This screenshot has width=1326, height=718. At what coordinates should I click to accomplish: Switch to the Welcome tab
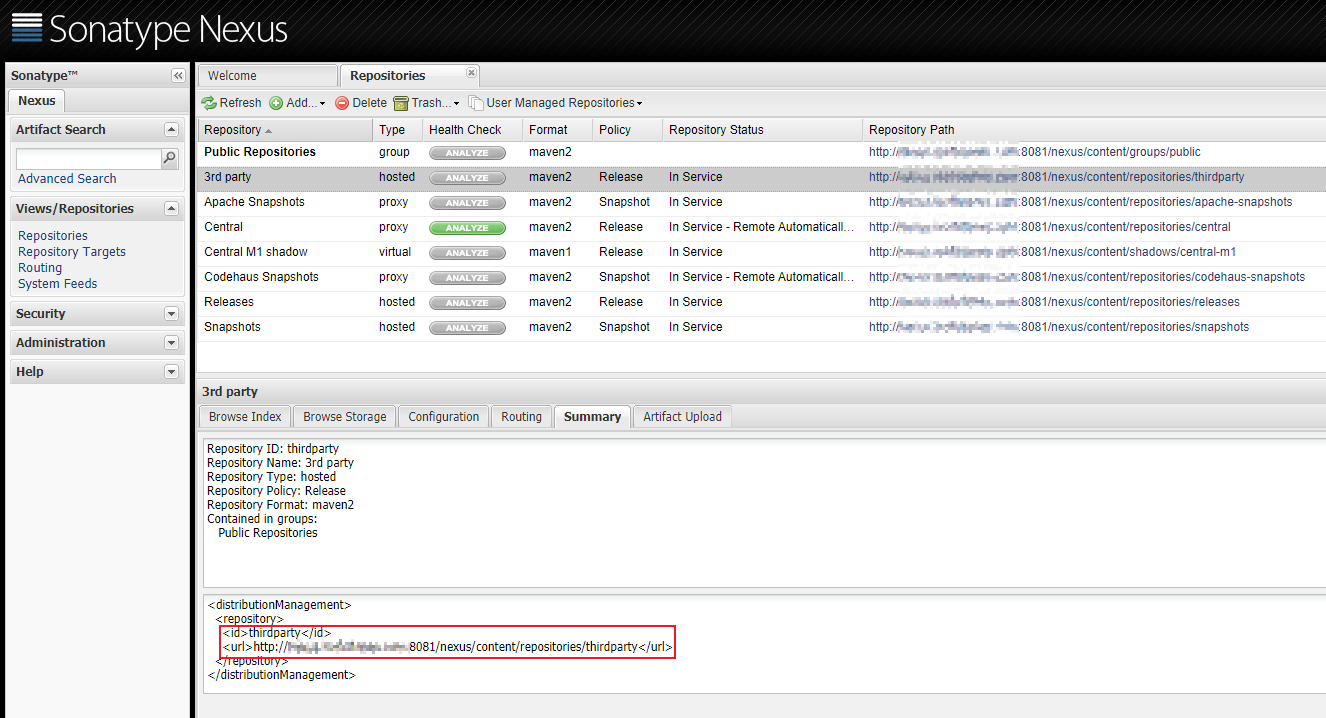[267, 76]
